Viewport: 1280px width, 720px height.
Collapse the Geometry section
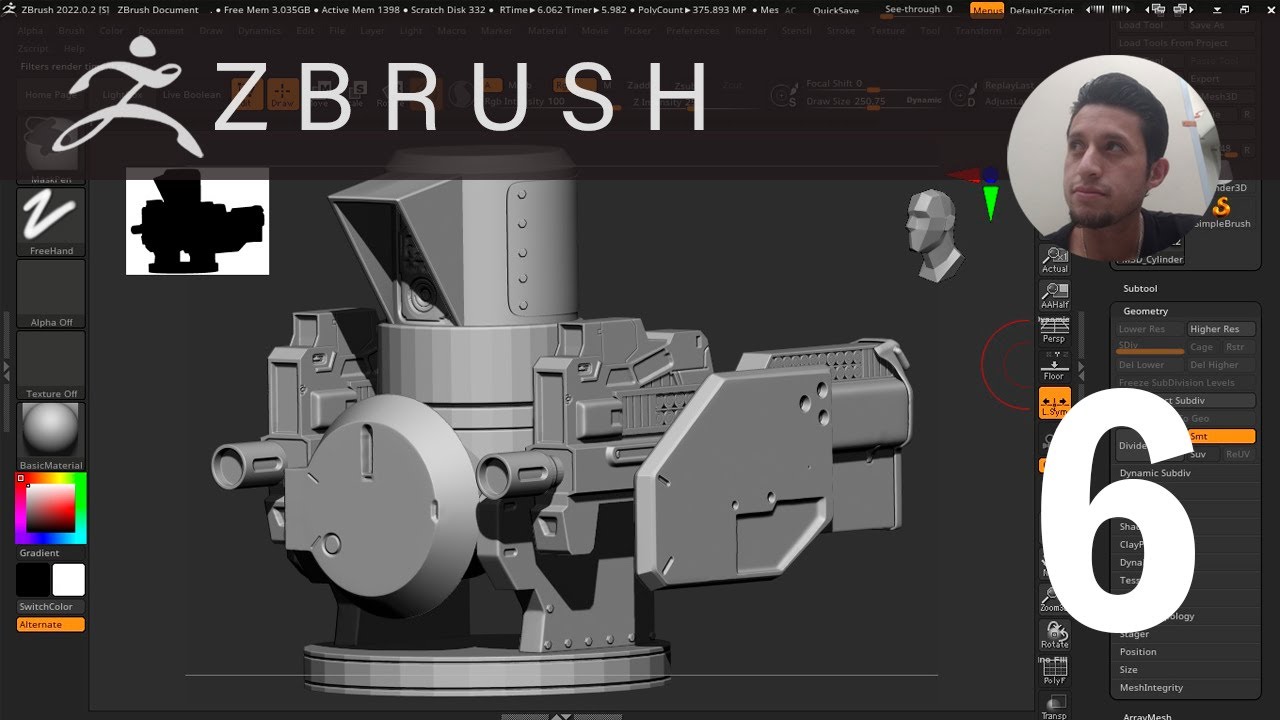coord(1145,311)
